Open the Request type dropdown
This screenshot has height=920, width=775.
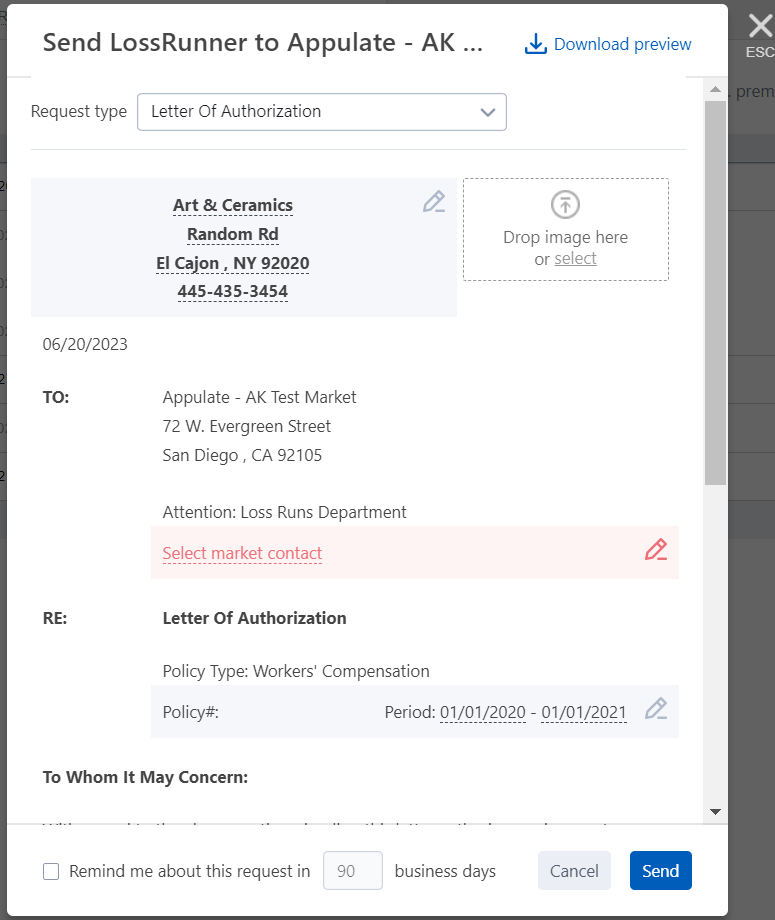tap(321, 112)
